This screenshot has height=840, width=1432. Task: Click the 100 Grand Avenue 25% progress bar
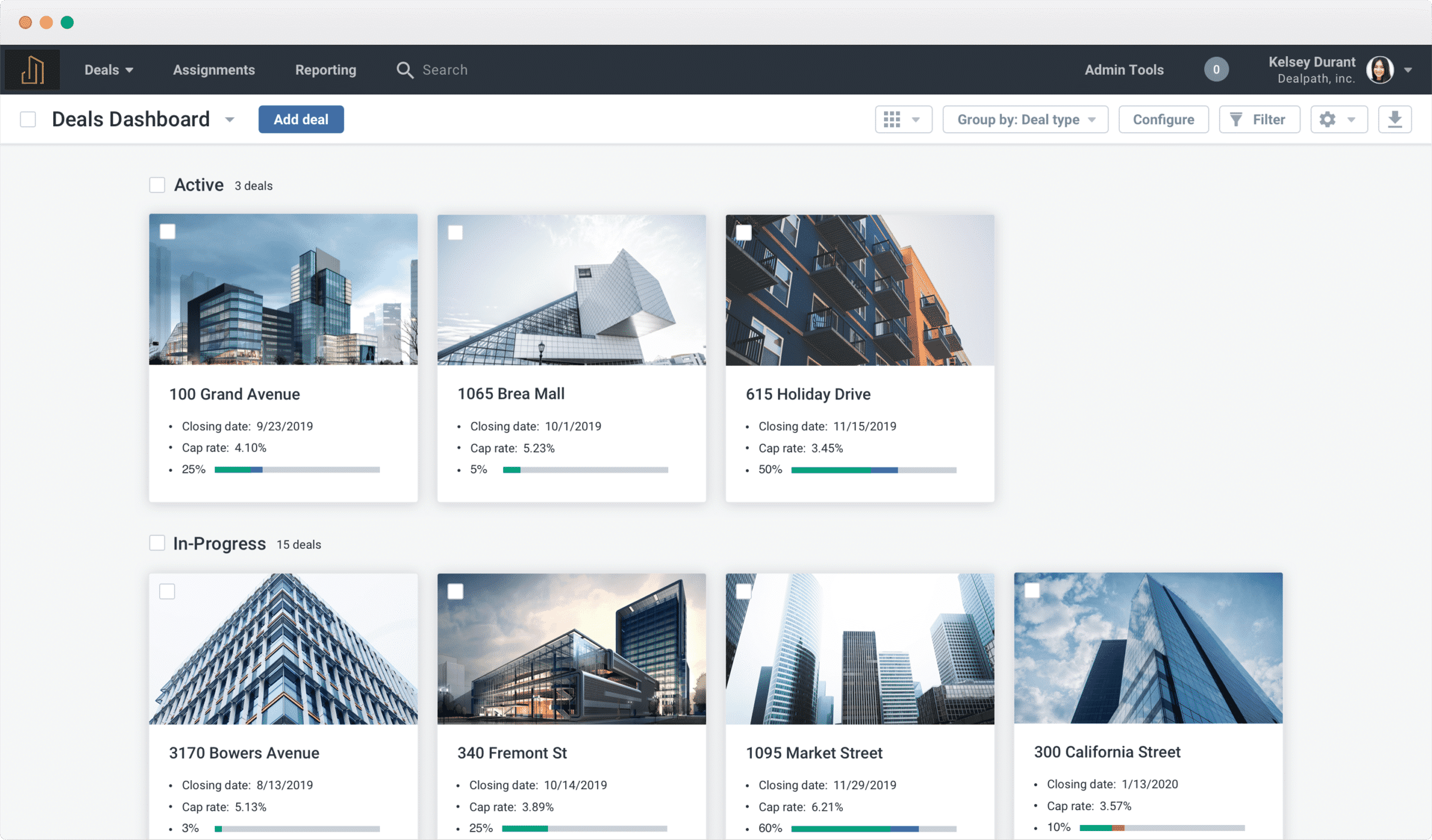(297, 470)
